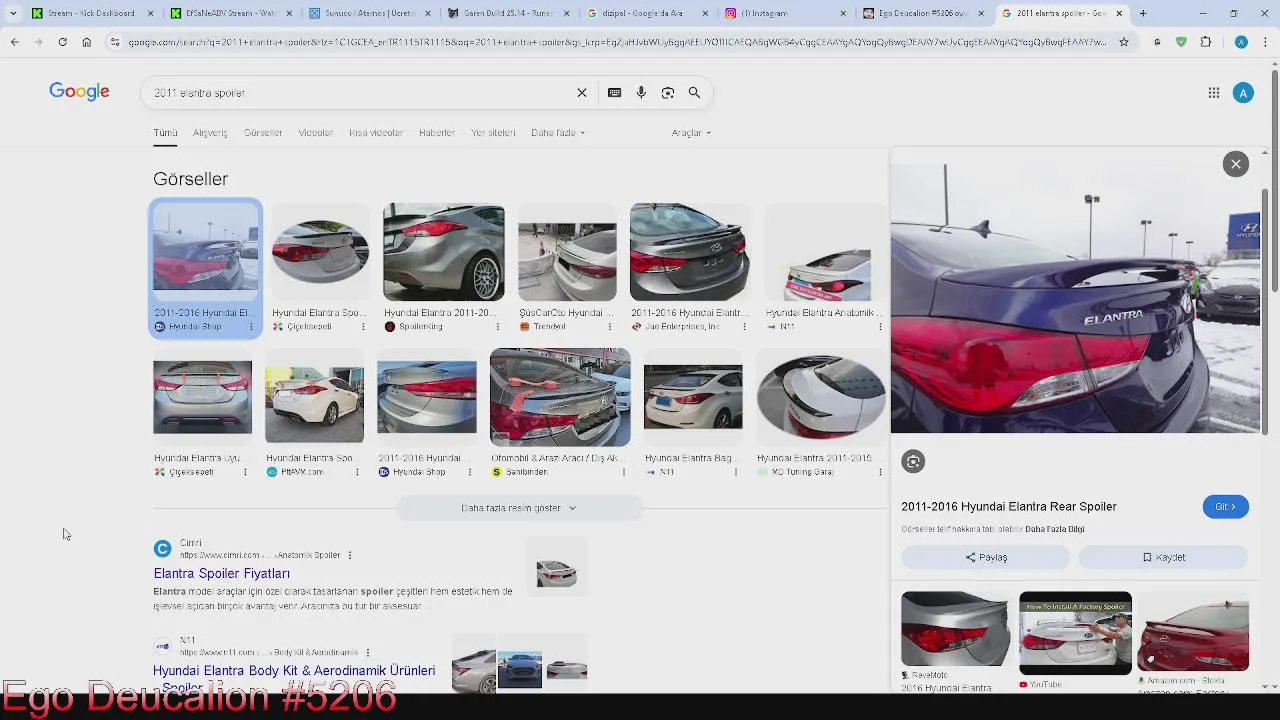This screenshot has height=720, width=1280.
Task: Open the Amazon.com red car thumbnail
Action: (x=1193, y=632)
